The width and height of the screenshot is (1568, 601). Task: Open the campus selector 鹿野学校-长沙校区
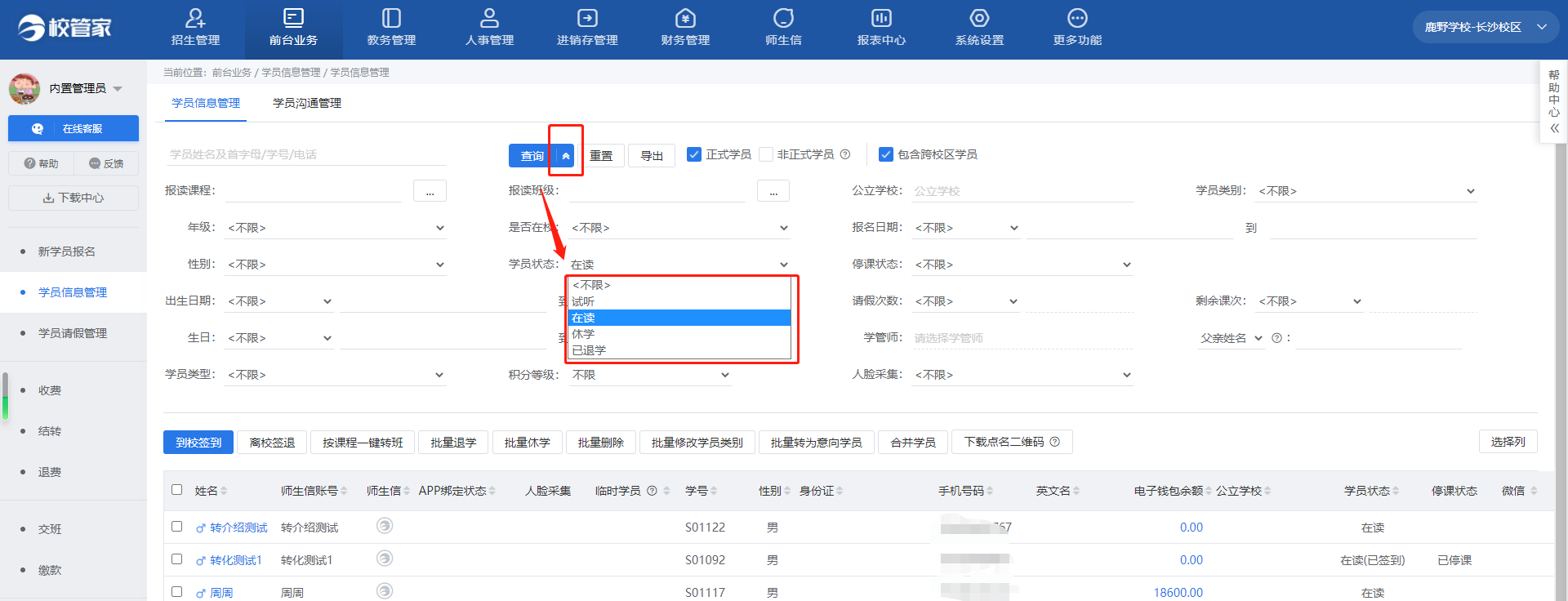1486,27
